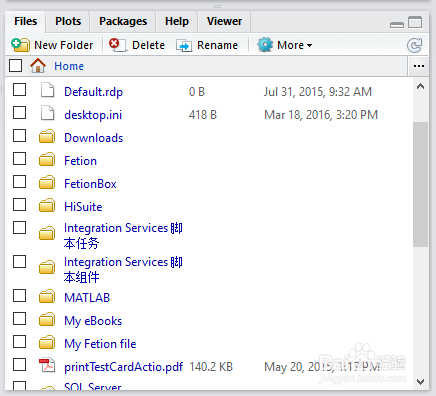Click the scrollbar up arrow

tap(420, 87)
